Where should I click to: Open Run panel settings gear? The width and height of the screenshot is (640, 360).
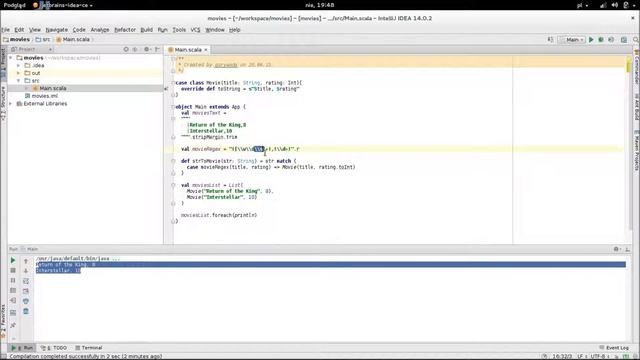coord(617,249)
